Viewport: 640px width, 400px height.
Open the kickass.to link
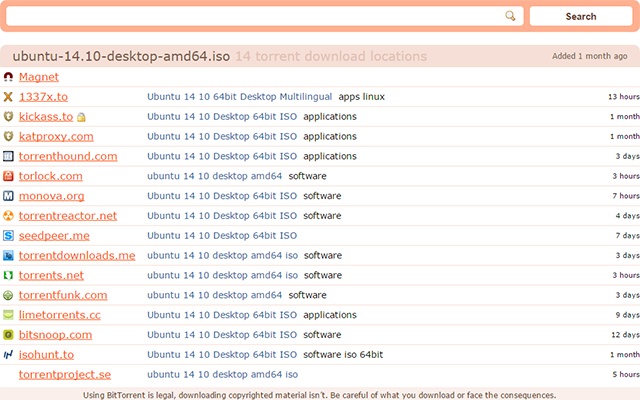coord(46,116)
